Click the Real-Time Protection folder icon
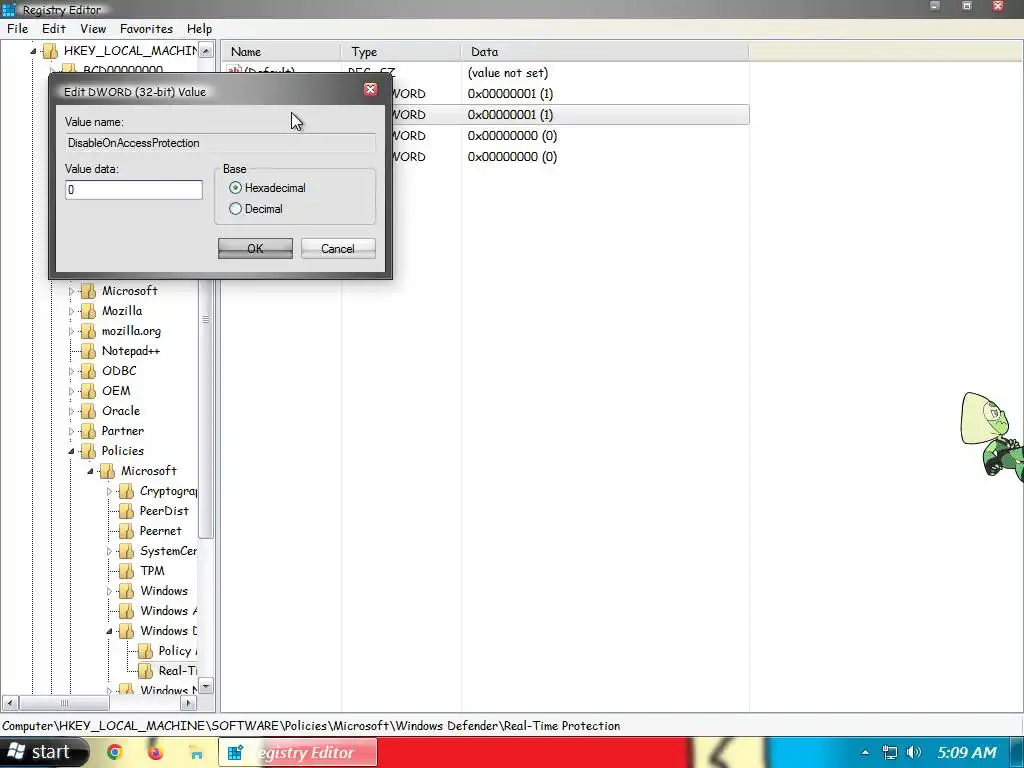 [x=146, y=671]
